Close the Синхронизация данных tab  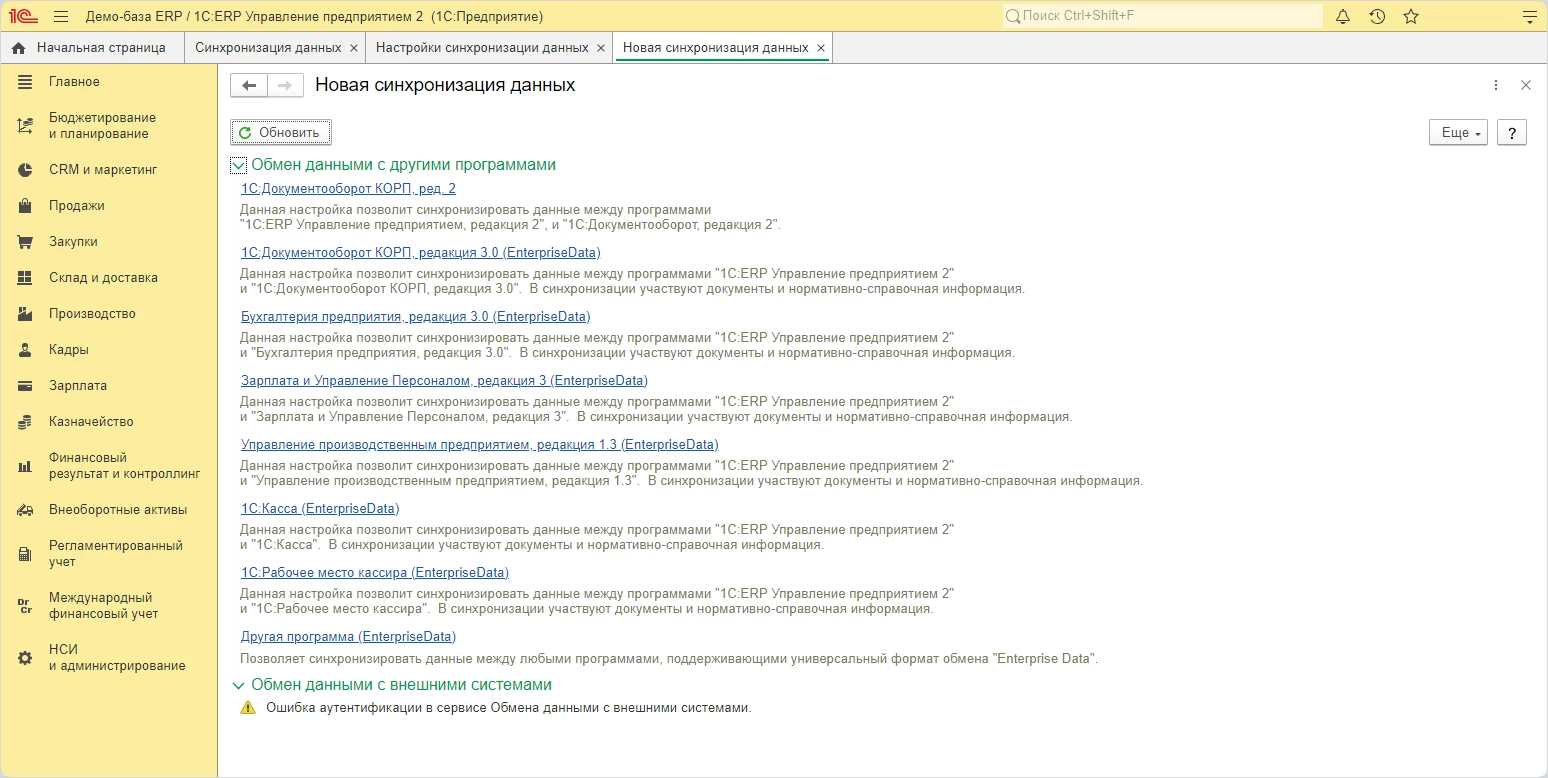(x=353, y=48)
